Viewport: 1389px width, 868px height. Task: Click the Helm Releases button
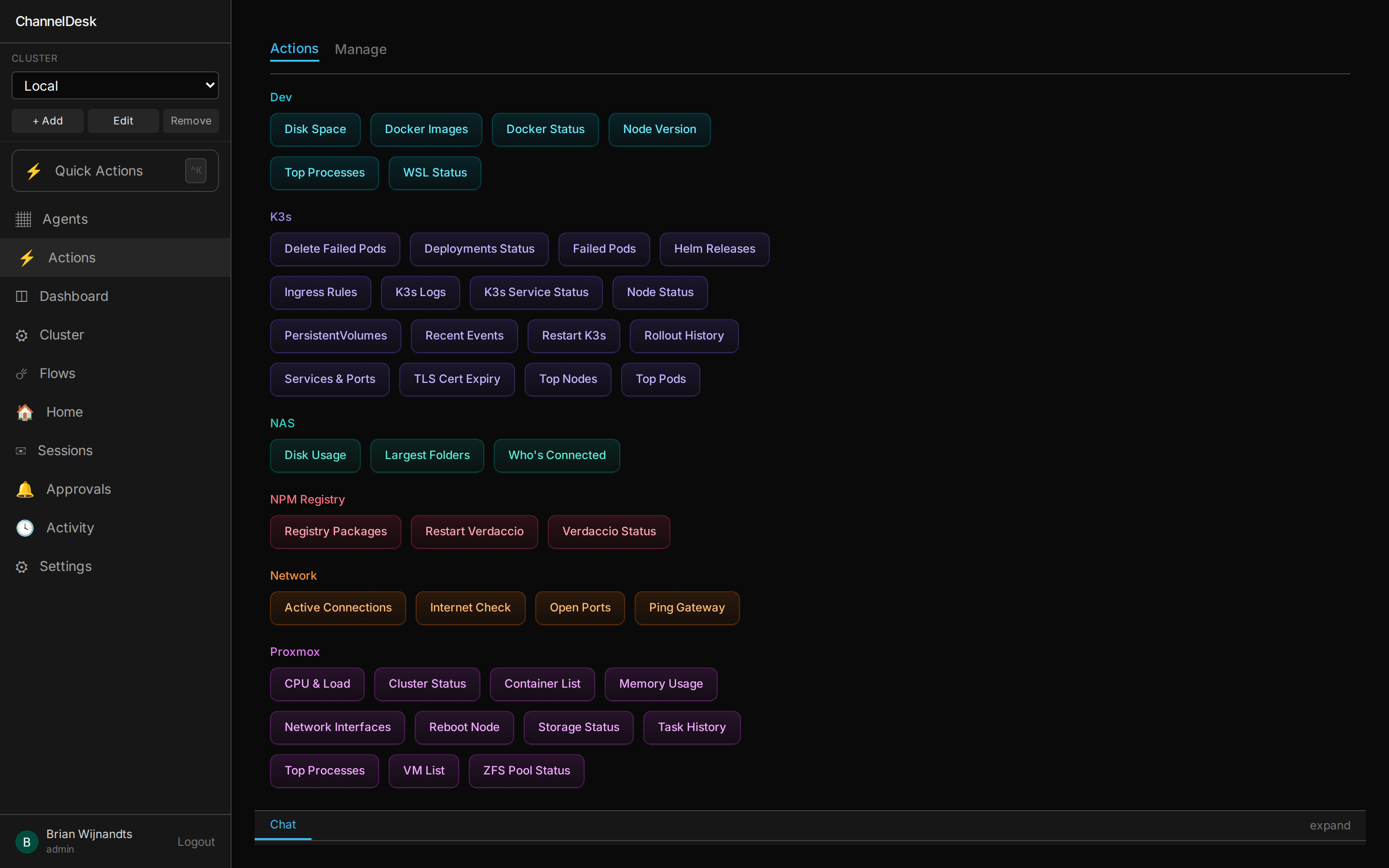[715, 249]
